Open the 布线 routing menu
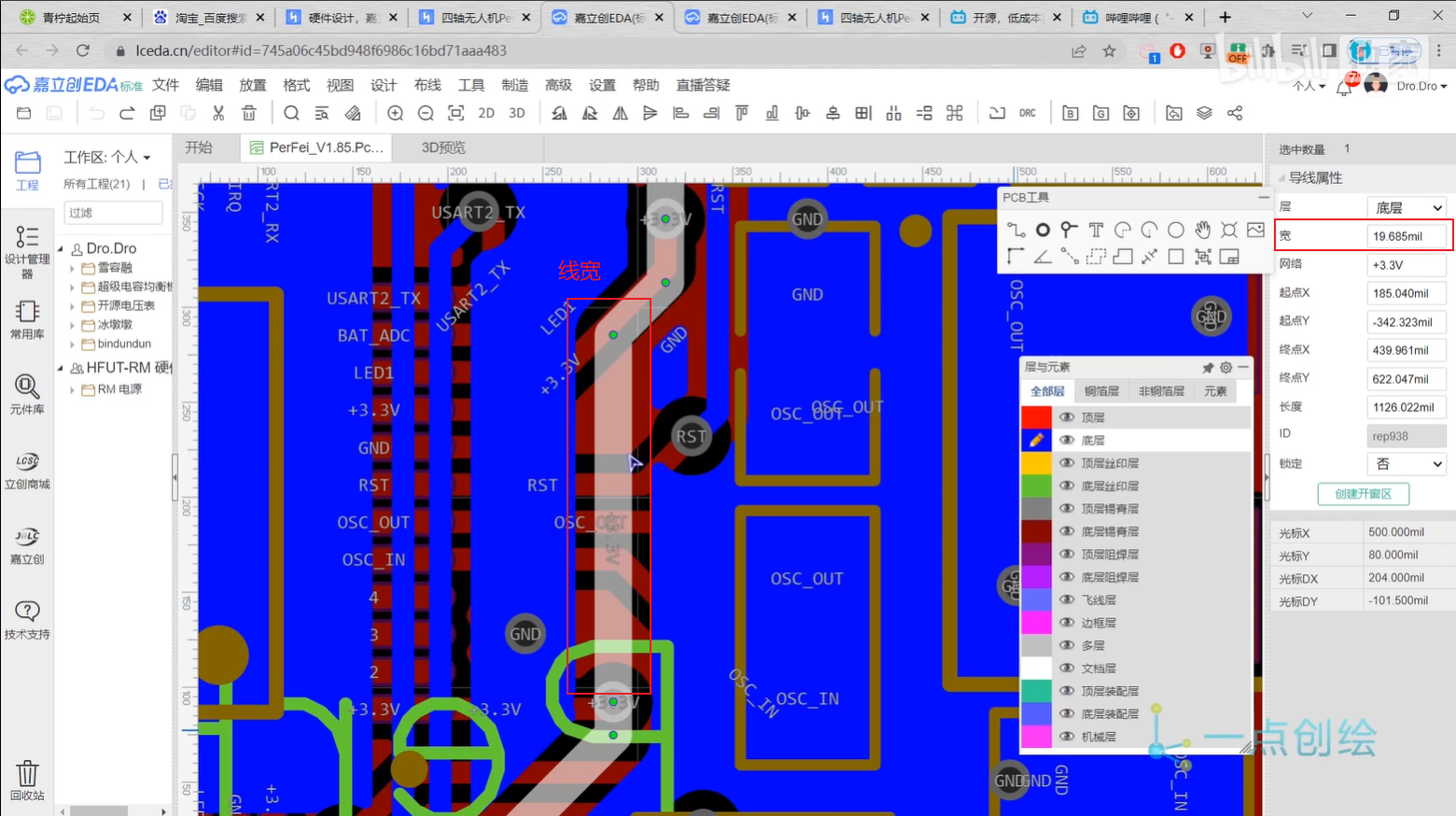 (427, 85)
